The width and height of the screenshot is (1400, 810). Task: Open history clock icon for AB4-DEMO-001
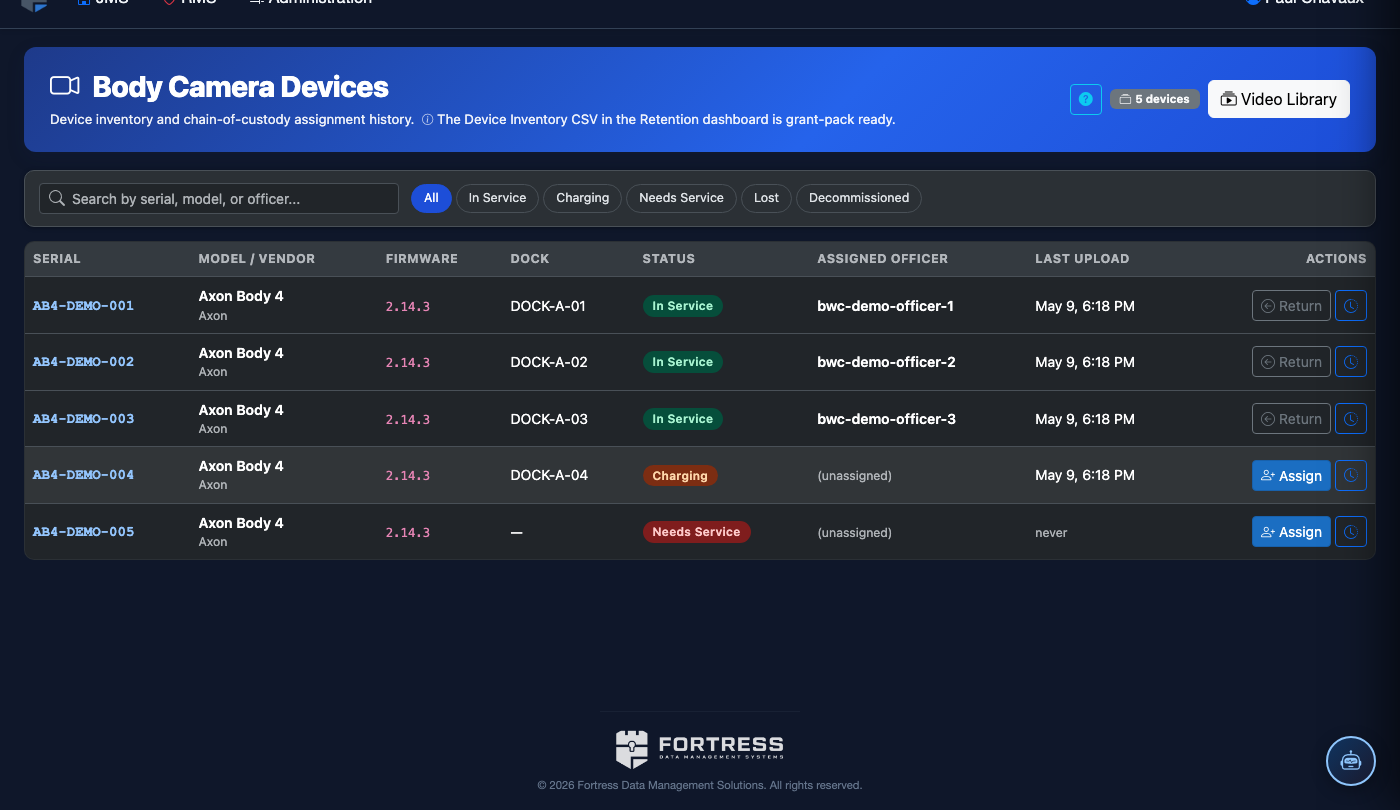(x=1351, y=306)
